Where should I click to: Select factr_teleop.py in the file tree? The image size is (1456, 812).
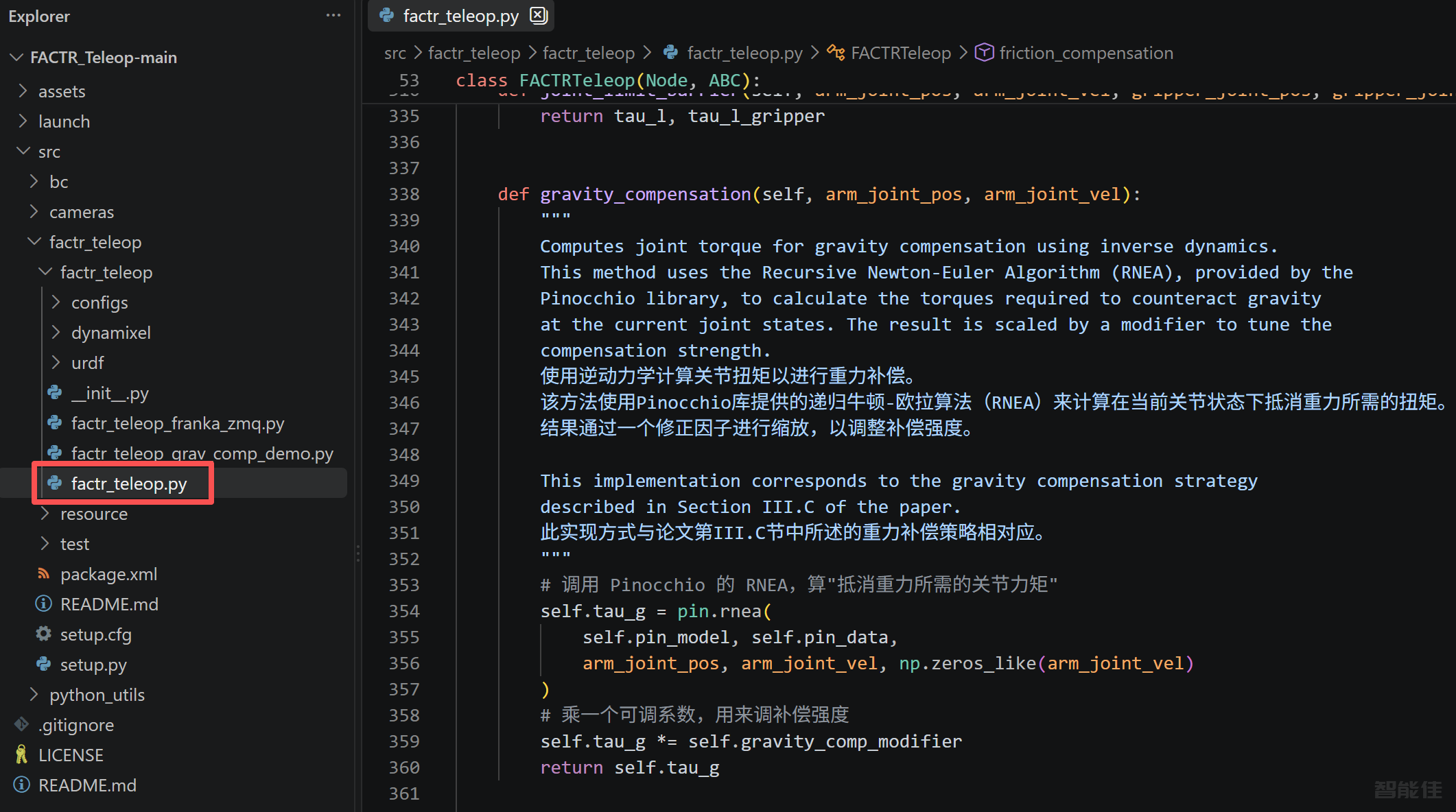coord(129,483)
